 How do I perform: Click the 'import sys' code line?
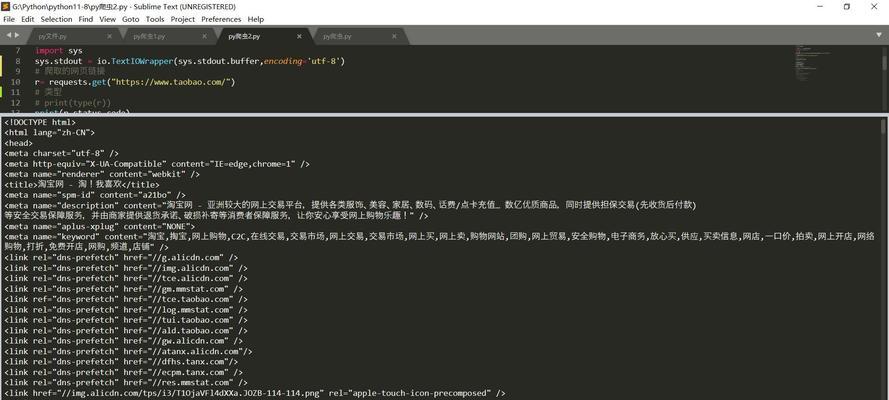58,50
